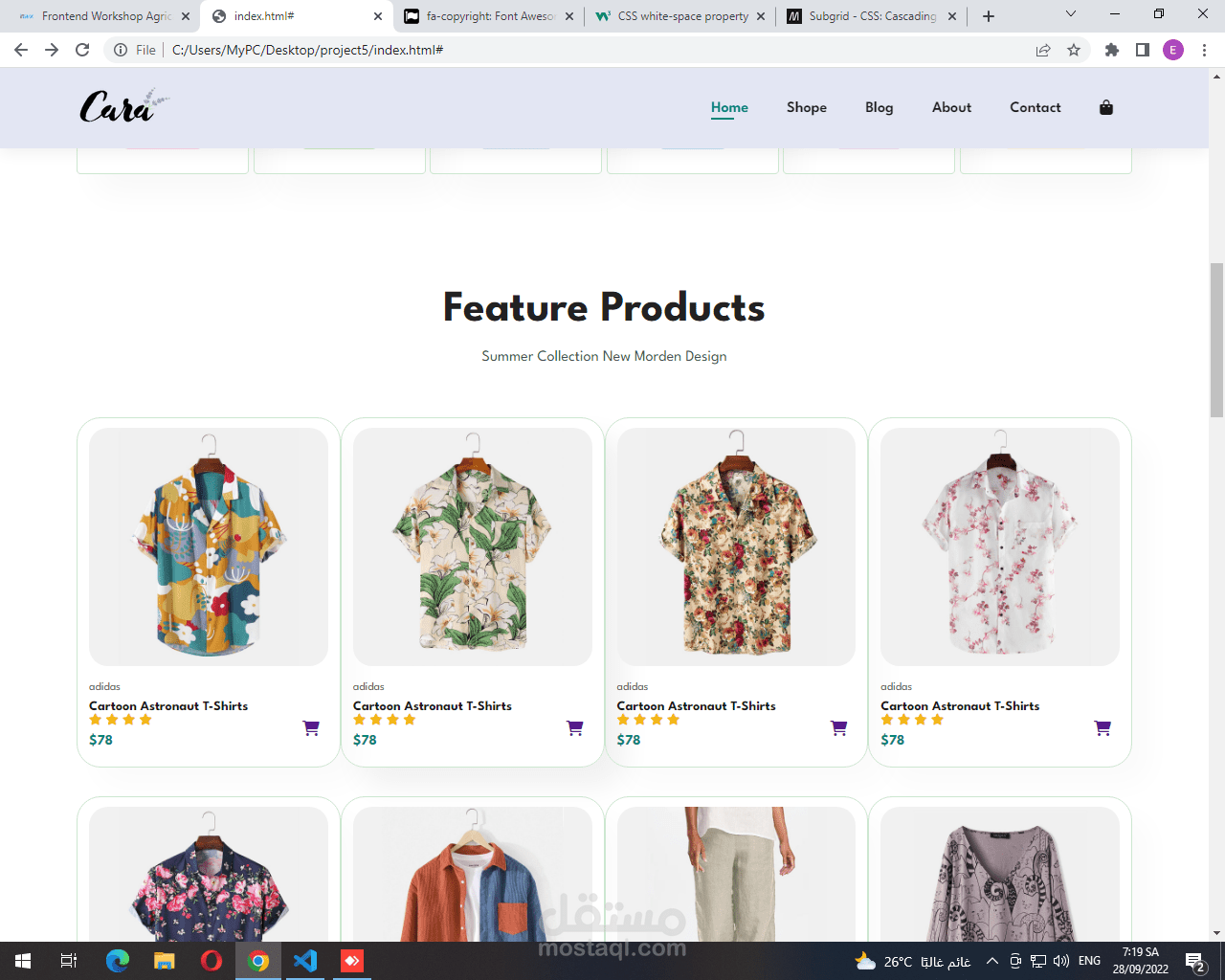Open Chrome three-dot menu
The image size is (1225, 980).
pos(1204,50)
